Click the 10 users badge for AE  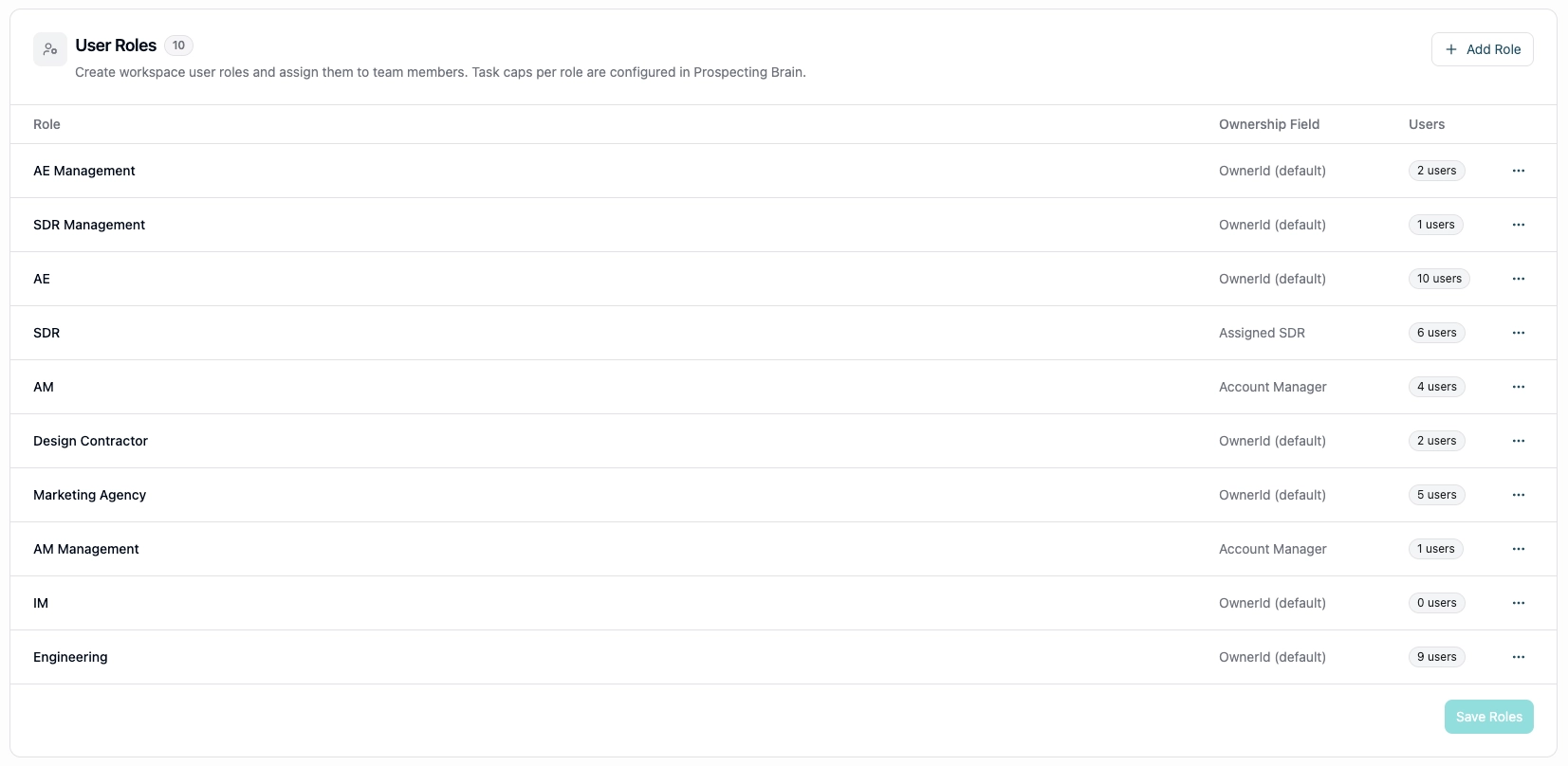(x=1438, y=279)
